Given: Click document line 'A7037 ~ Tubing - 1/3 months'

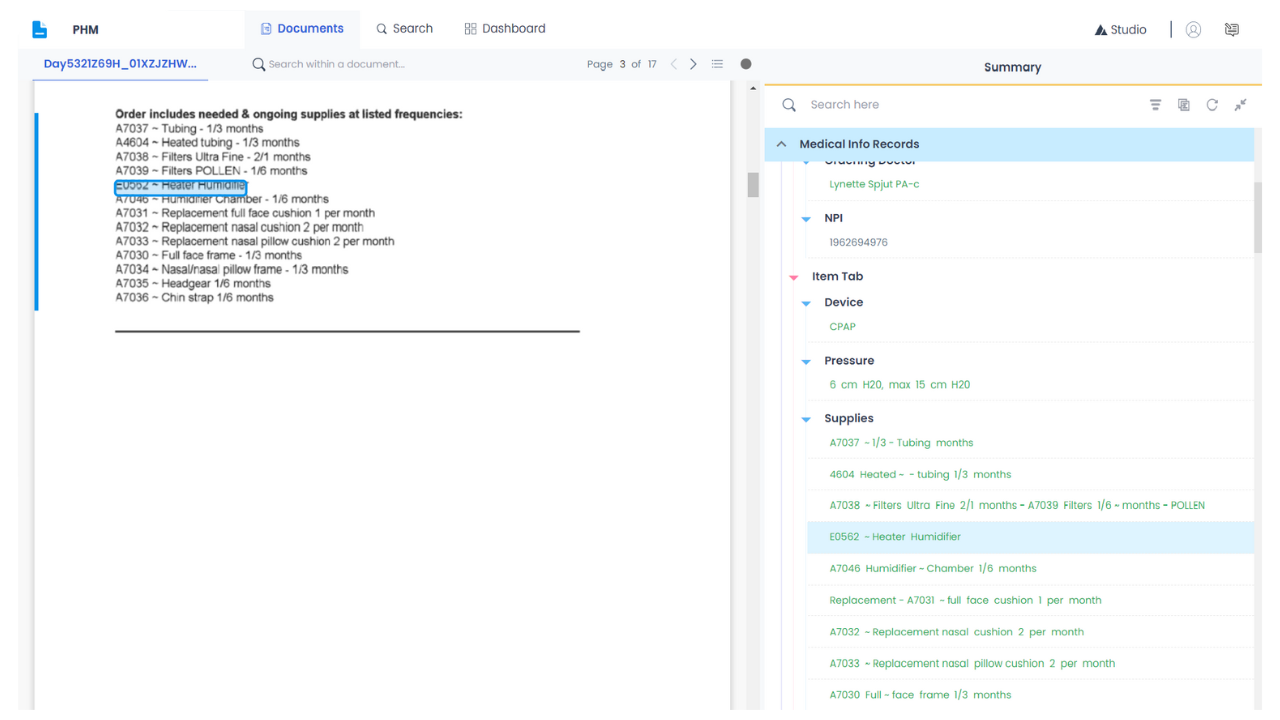Looking at the screenshot, I should pos(189,129).
